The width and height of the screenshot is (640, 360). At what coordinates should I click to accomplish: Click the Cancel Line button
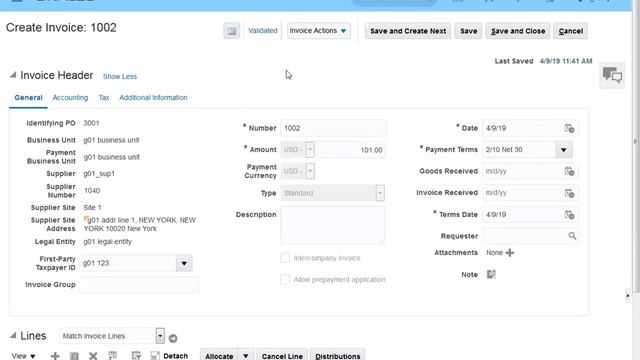click(x=282, y=356)
